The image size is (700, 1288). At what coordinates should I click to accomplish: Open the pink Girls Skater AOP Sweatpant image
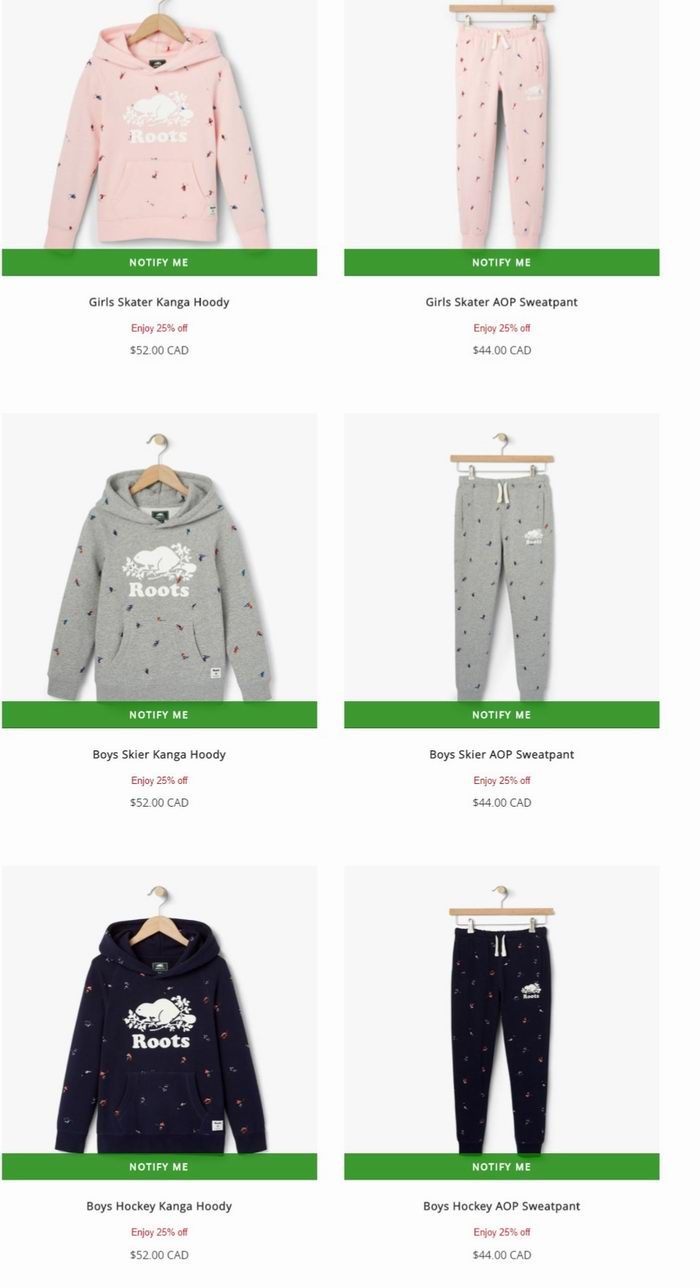coord(502,124)
